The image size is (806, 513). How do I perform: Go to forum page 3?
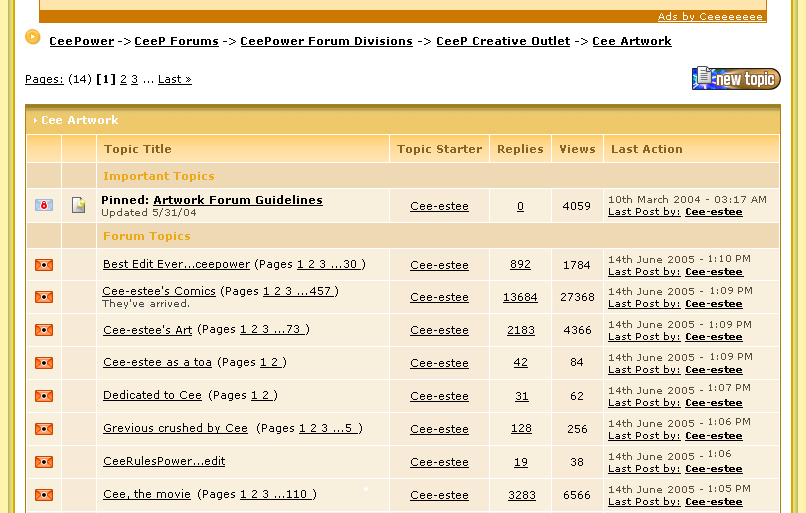134,79
